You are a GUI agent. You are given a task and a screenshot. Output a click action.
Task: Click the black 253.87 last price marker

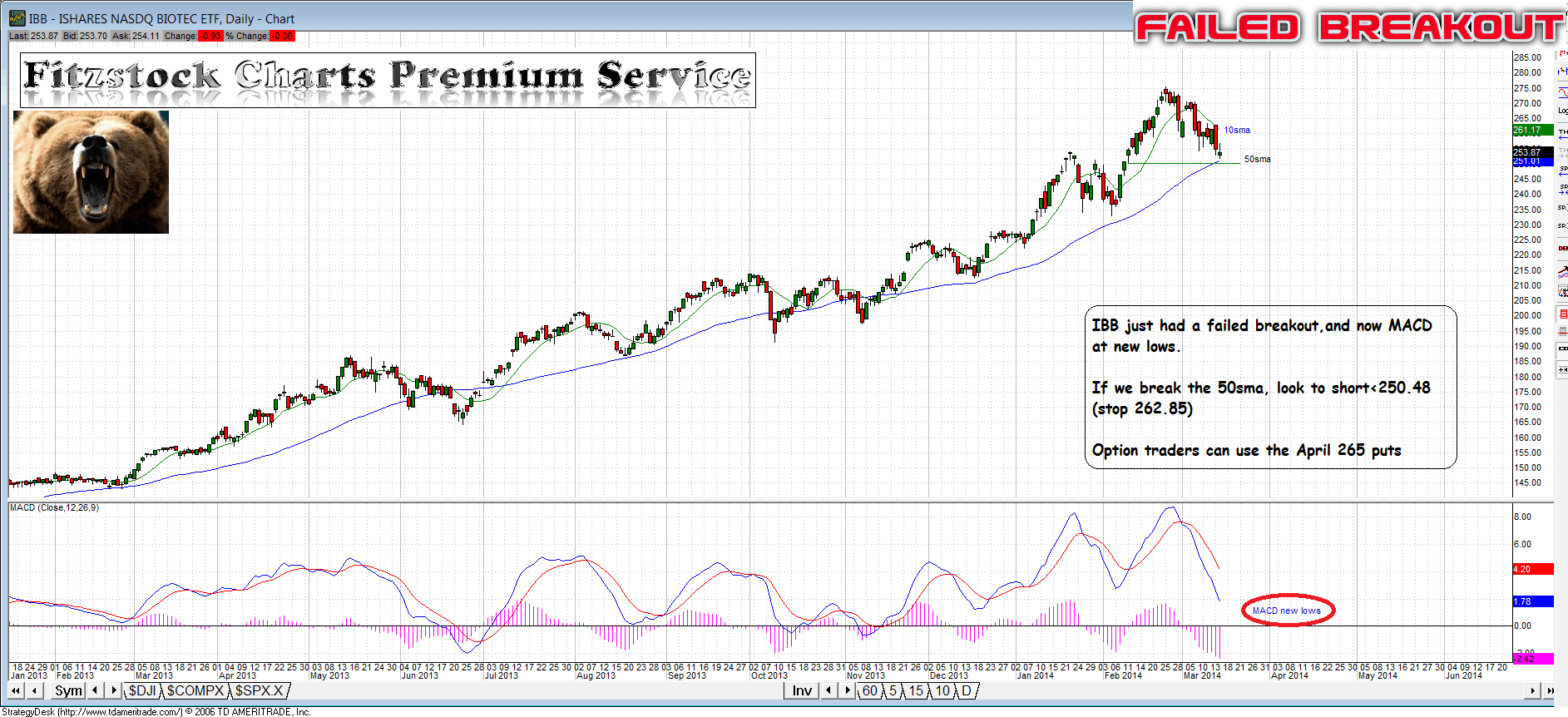coord(1532,151)
